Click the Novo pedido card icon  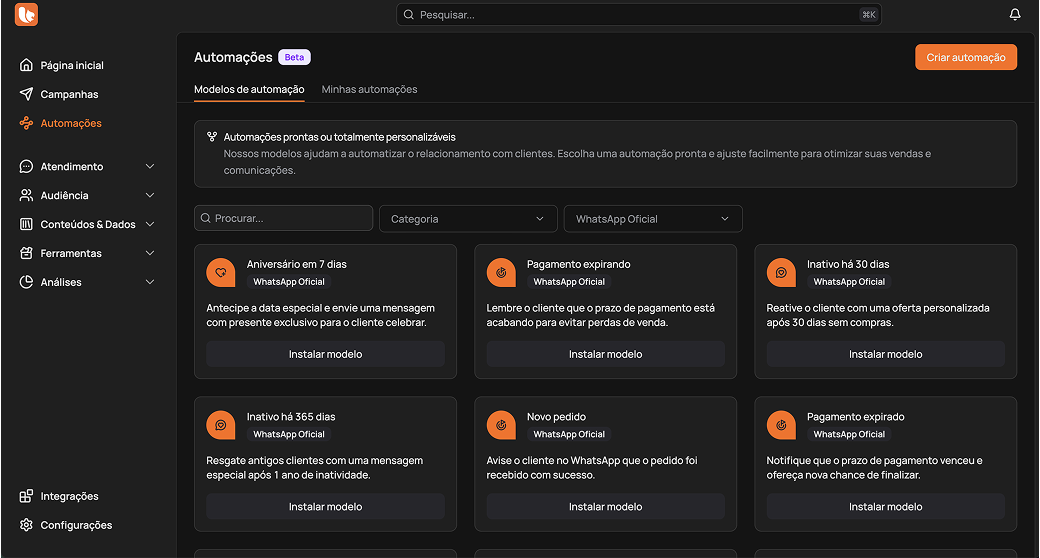tap(500, 424)
